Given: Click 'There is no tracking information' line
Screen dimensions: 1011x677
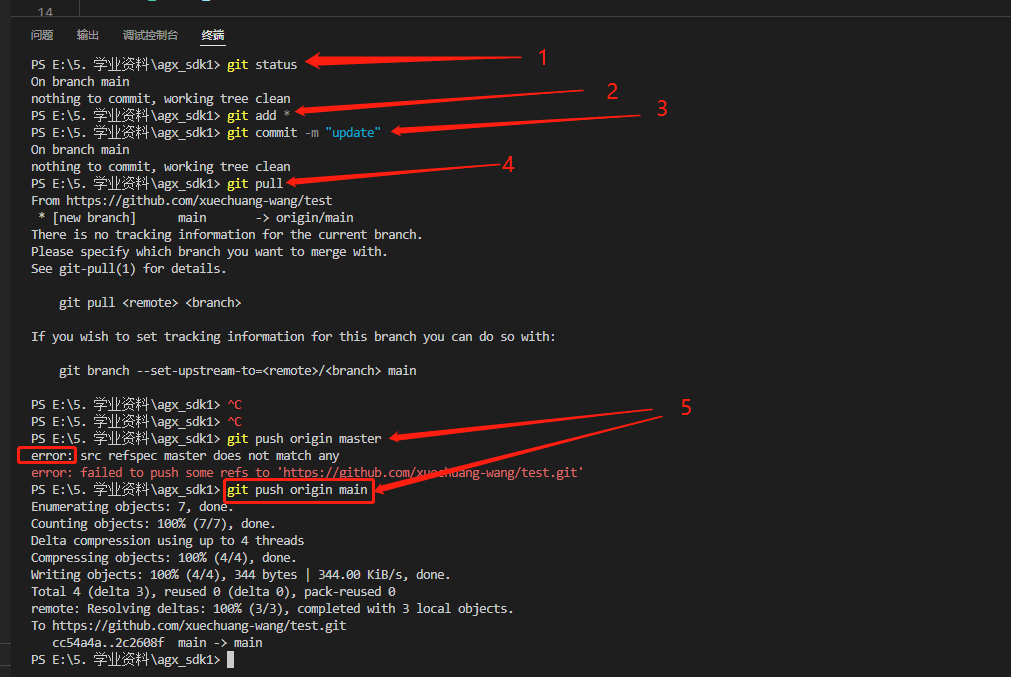Looking at the screenshot, I should (x=226, y=235).
